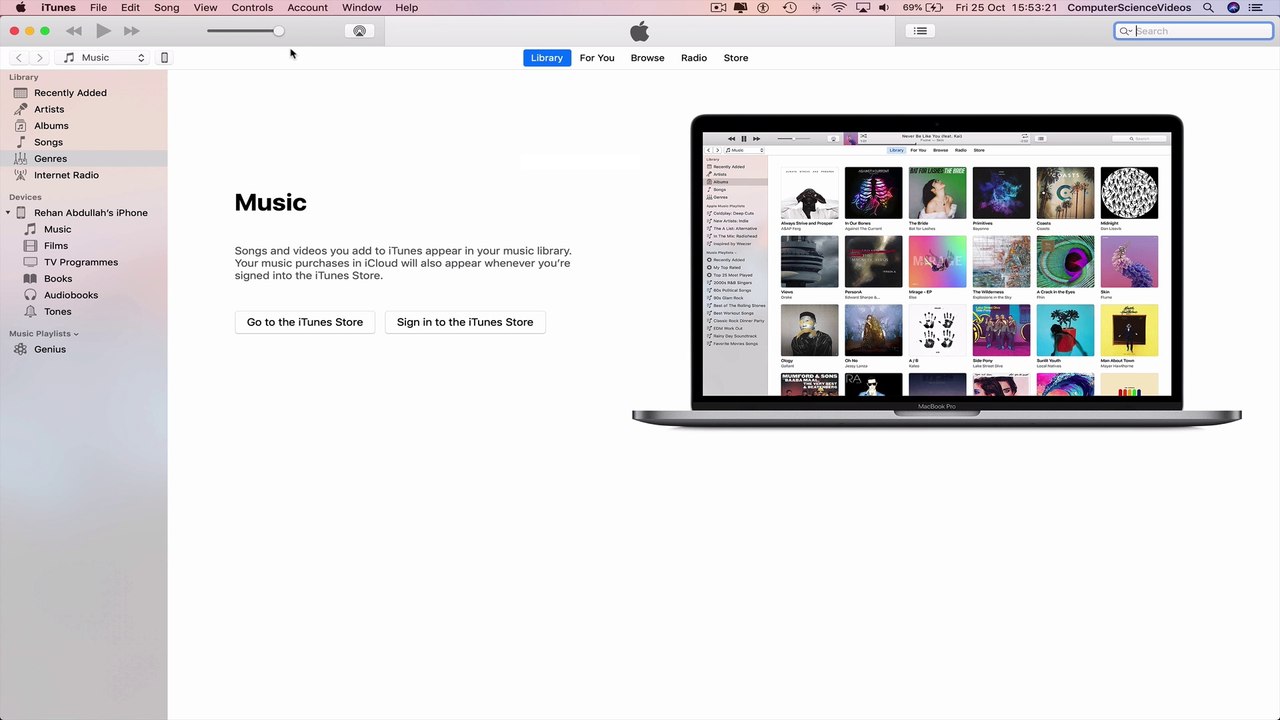
Task: Focus the iTunes Search field
Action: click(x=1194, y=31)
